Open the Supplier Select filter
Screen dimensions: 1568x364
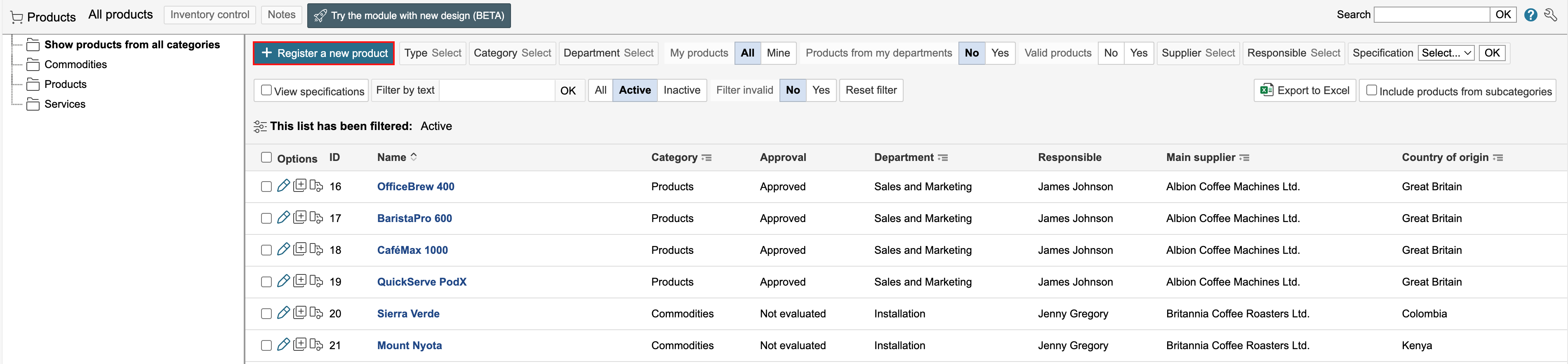(1198, 53)
